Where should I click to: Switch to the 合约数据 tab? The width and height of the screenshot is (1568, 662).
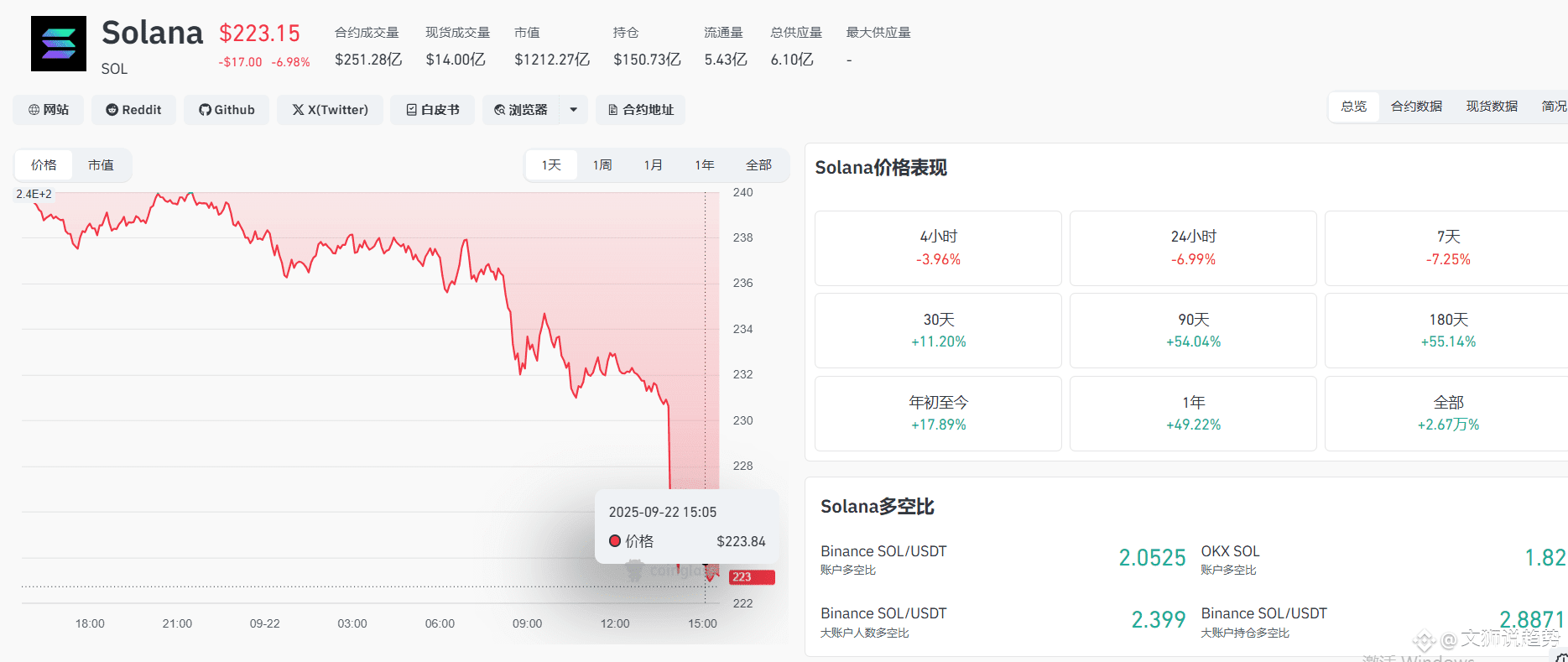pos(1416,107)
